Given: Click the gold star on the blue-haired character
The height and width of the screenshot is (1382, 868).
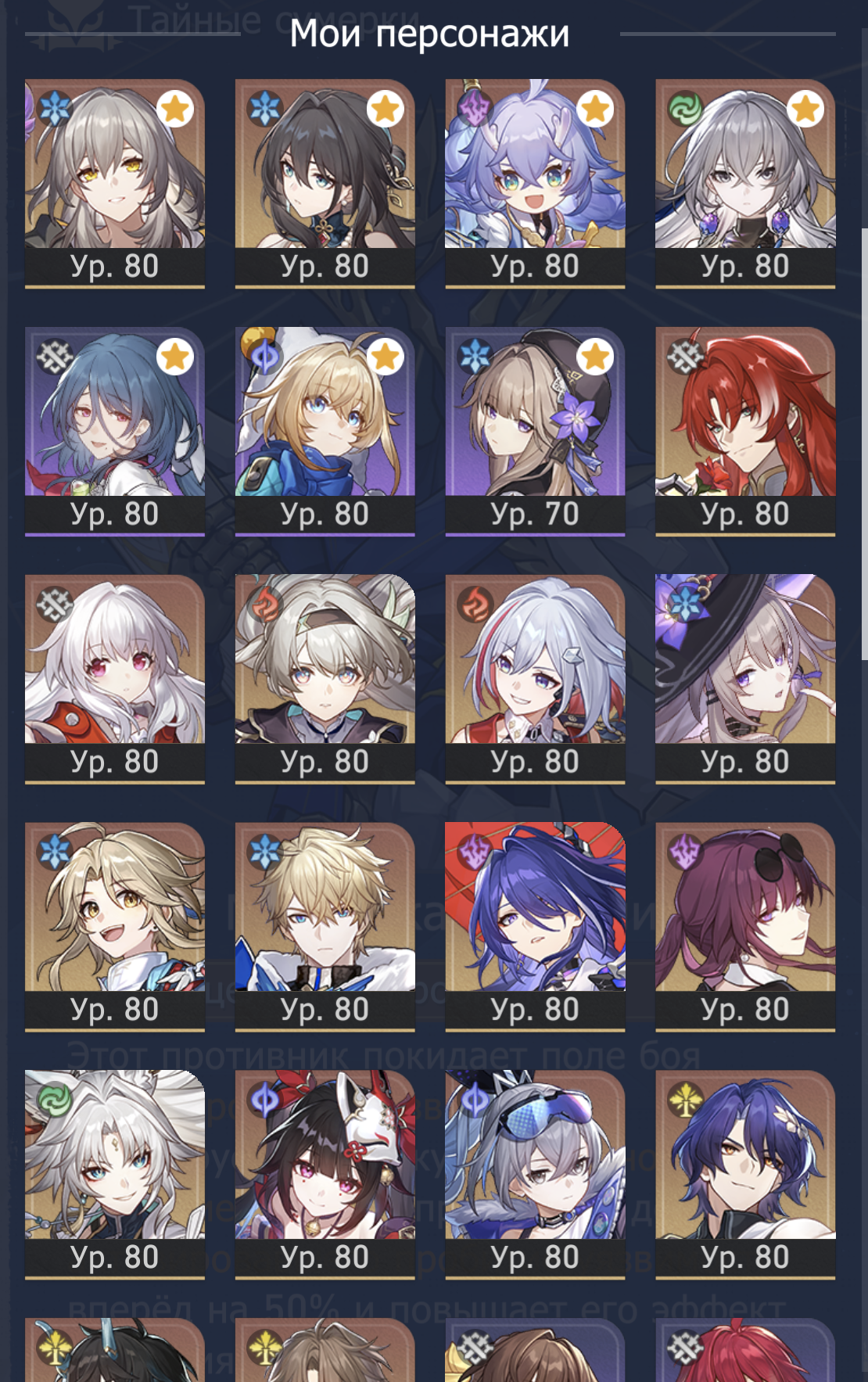Looking at the screenshot, I should (174, 357).
